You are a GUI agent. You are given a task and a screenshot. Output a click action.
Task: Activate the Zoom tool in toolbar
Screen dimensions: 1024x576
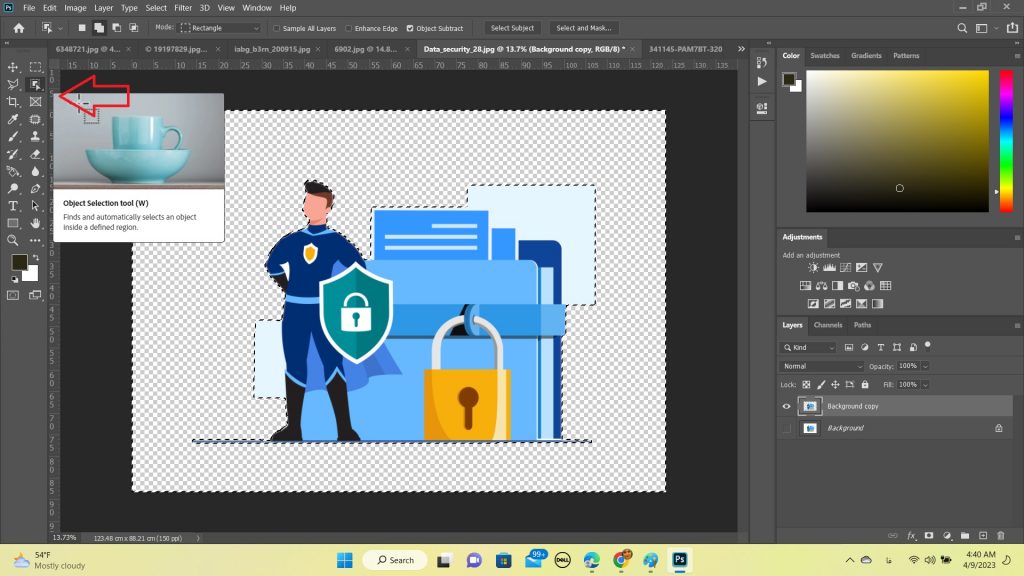click(x=13, y=240)
